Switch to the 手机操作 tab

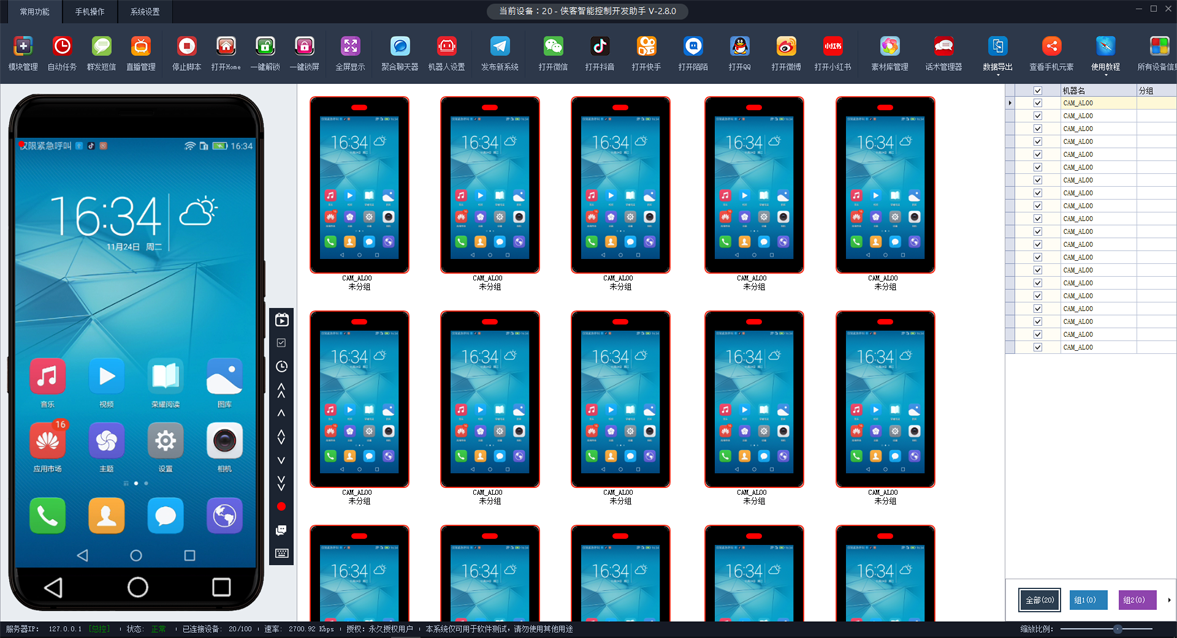90,12
